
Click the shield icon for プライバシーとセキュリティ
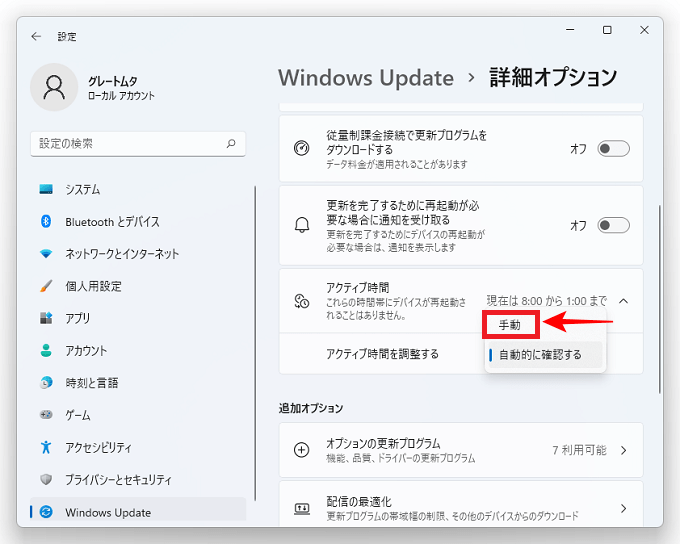[x=46, y=479]
